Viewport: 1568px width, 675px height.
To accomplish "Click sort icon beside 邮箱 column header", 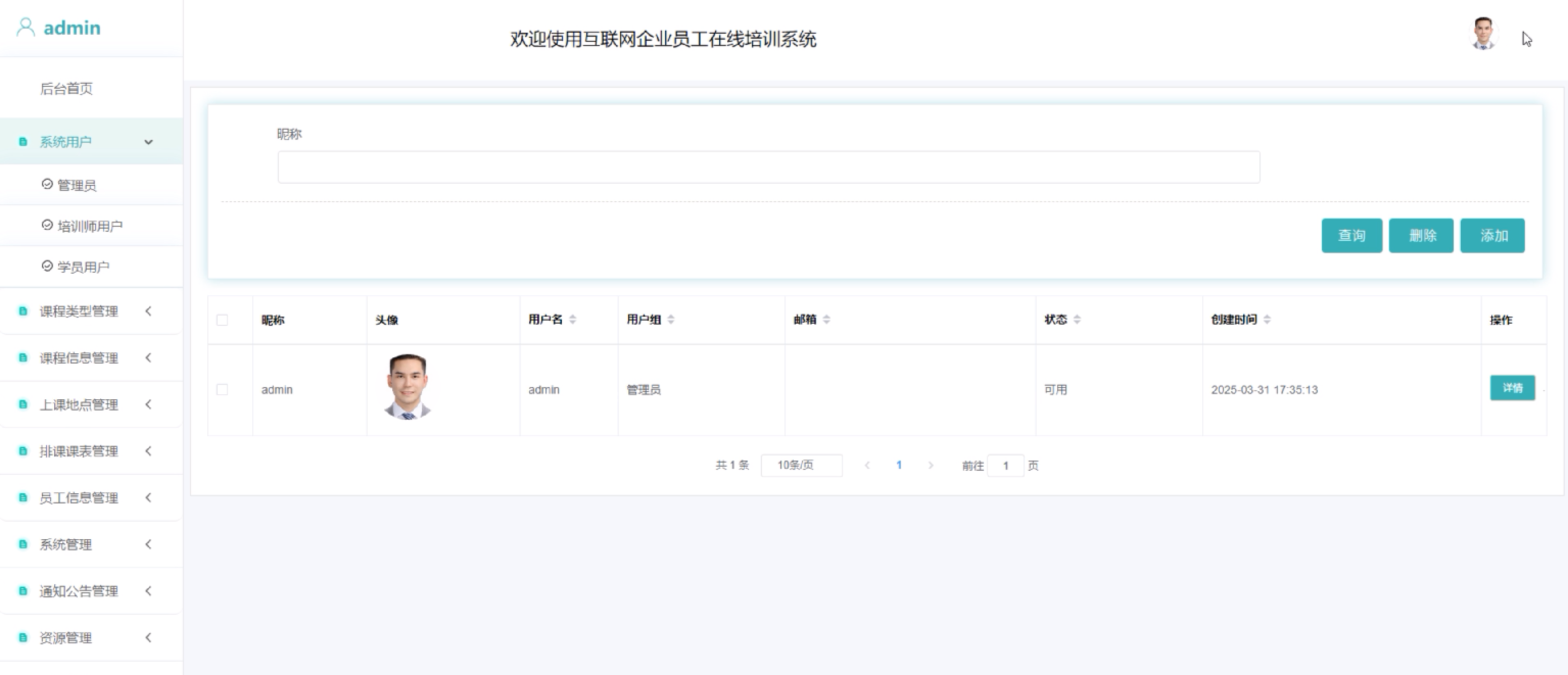I will click(x=826, y=320).
